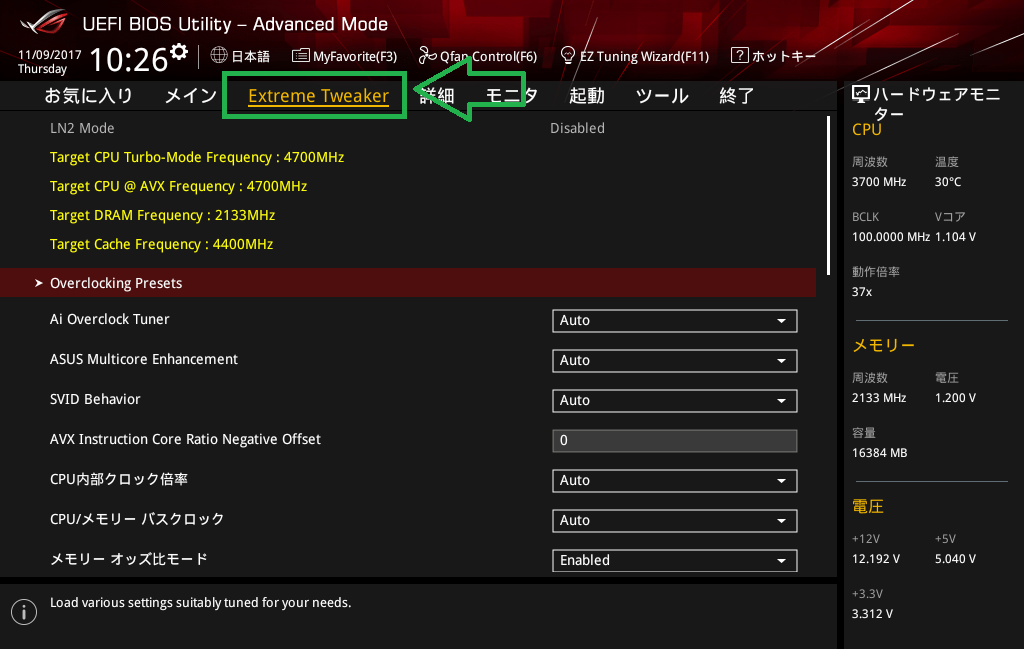
Task: Click the ROG logo icon
Action: coord(43,22)
